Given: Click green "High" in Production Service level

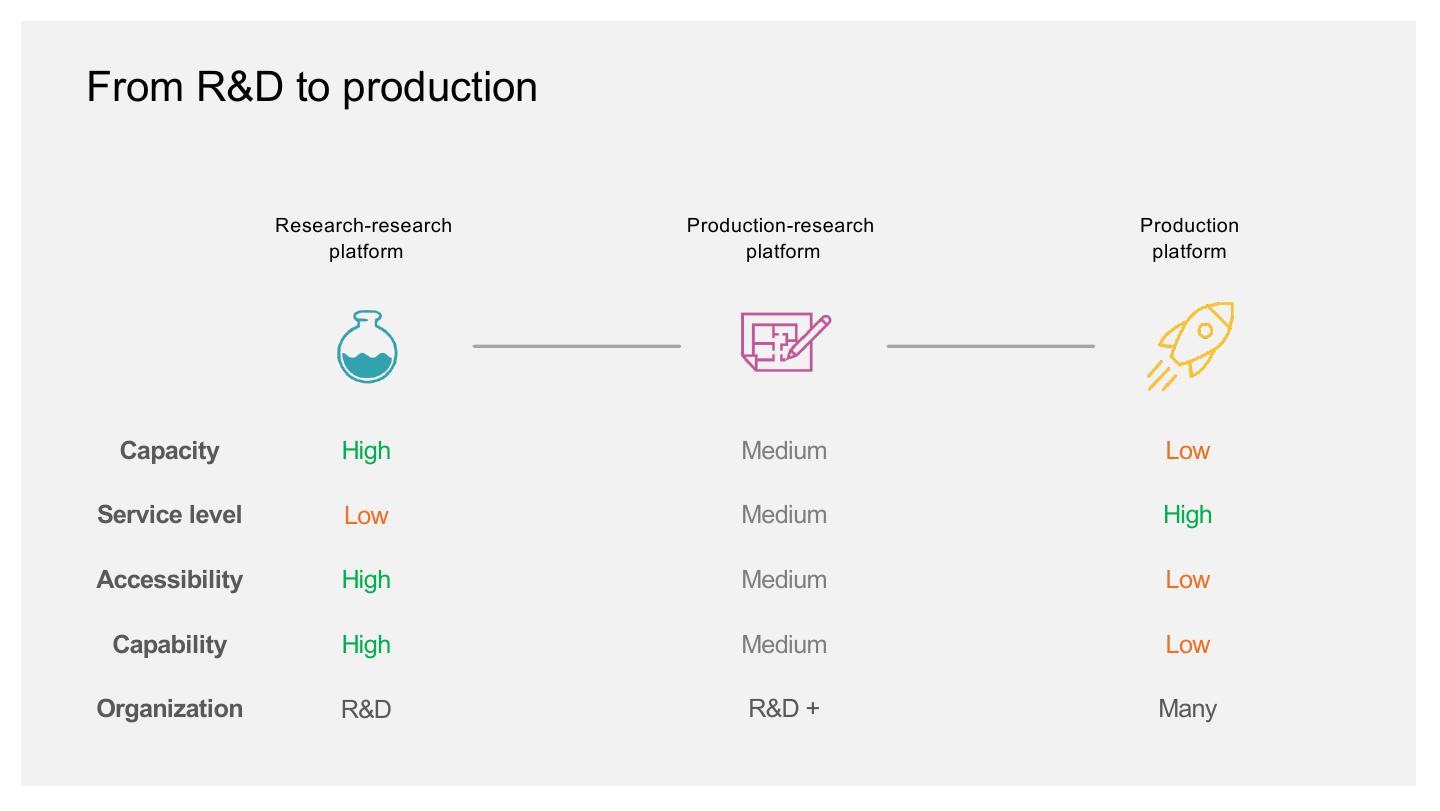Looking at the screenshot, I should click(1187, 515).
